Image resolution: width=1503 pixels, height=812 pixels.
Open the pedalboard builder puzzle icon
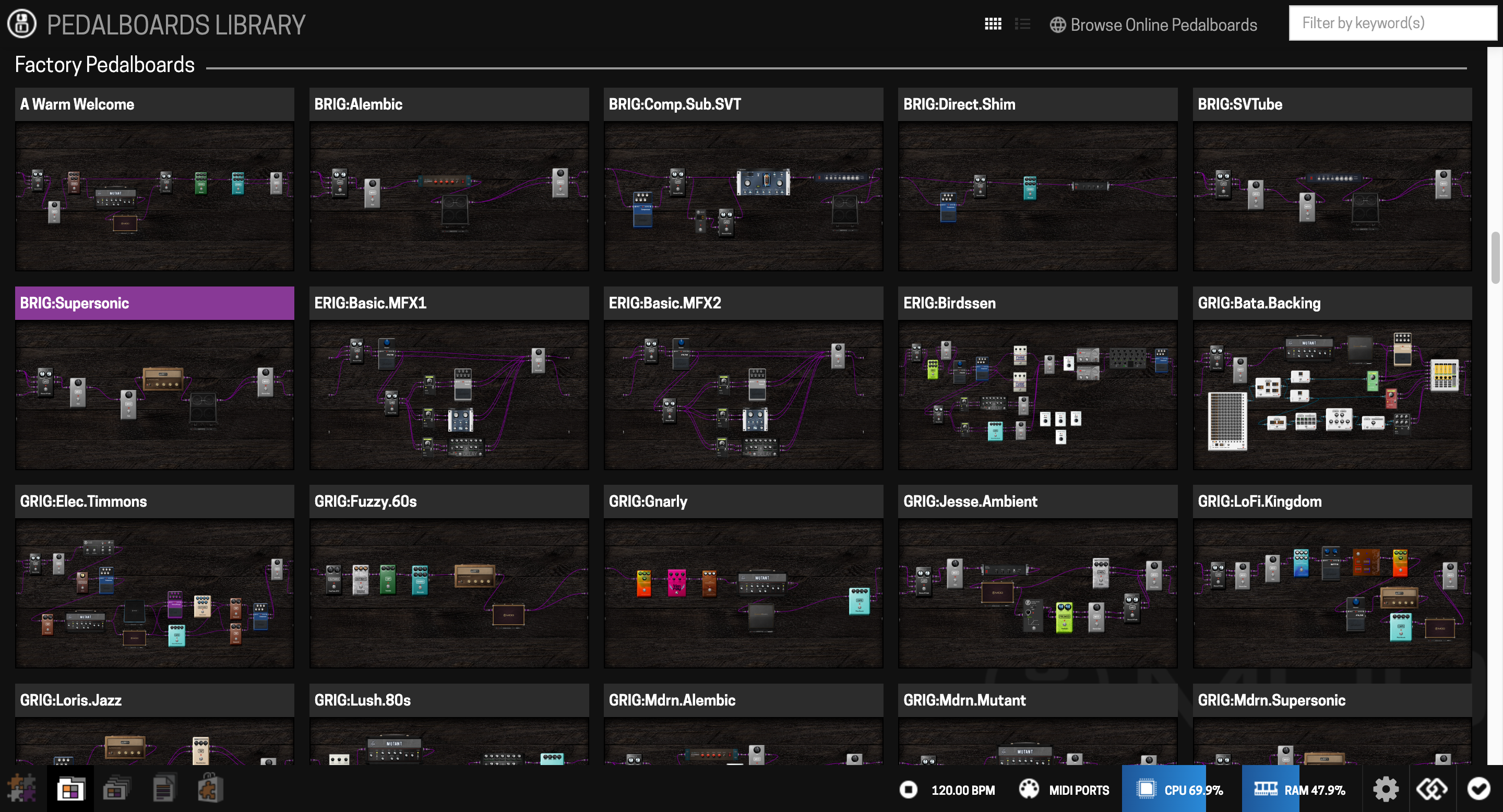22,789
